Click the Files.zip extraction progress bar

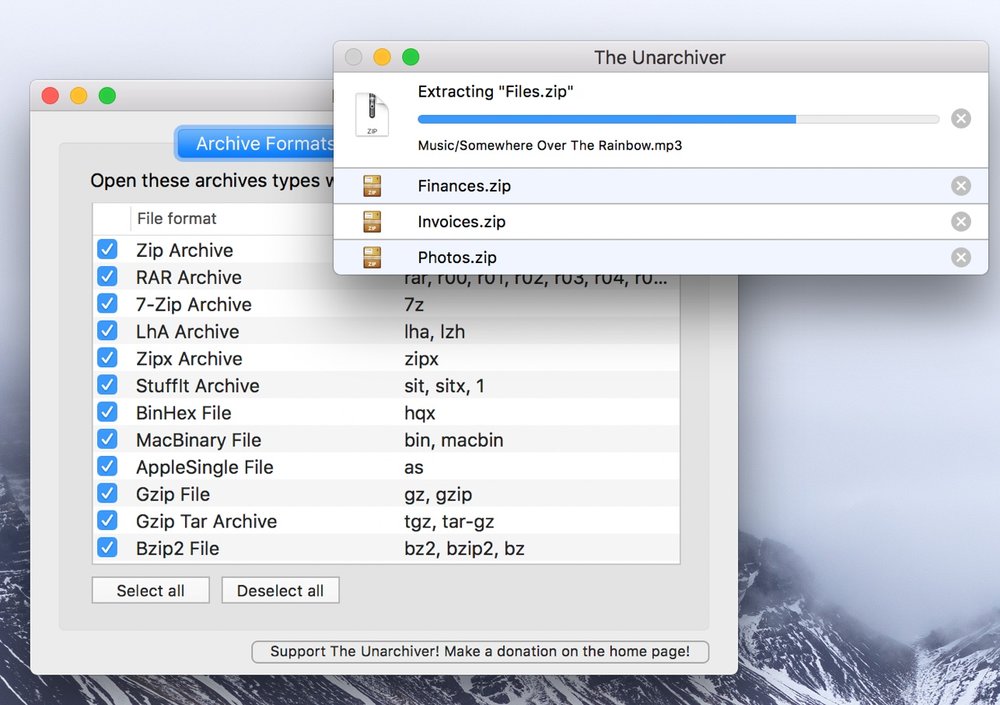click(678, 119)
